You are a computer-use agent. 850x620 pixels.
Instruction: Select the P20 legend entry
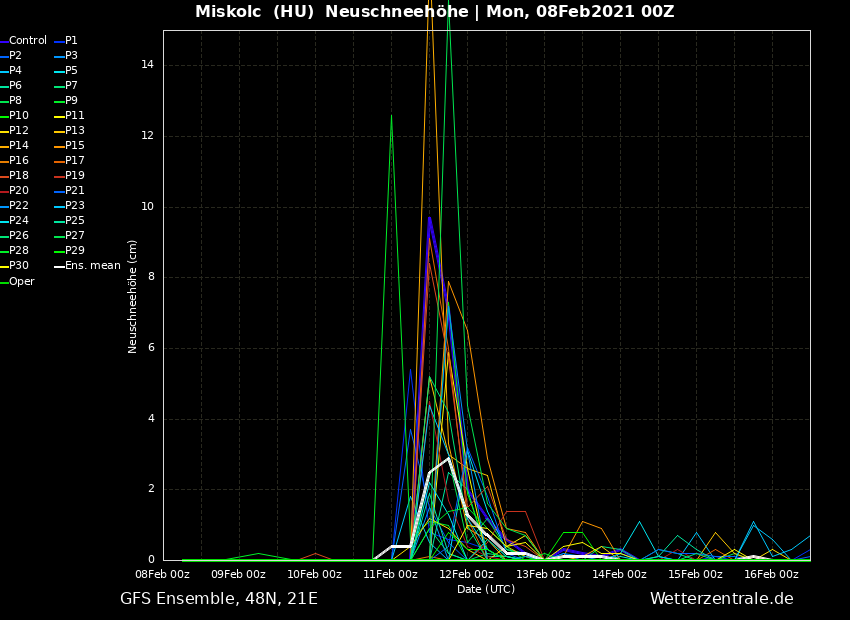pyautogui.click(x=19, y=191)
